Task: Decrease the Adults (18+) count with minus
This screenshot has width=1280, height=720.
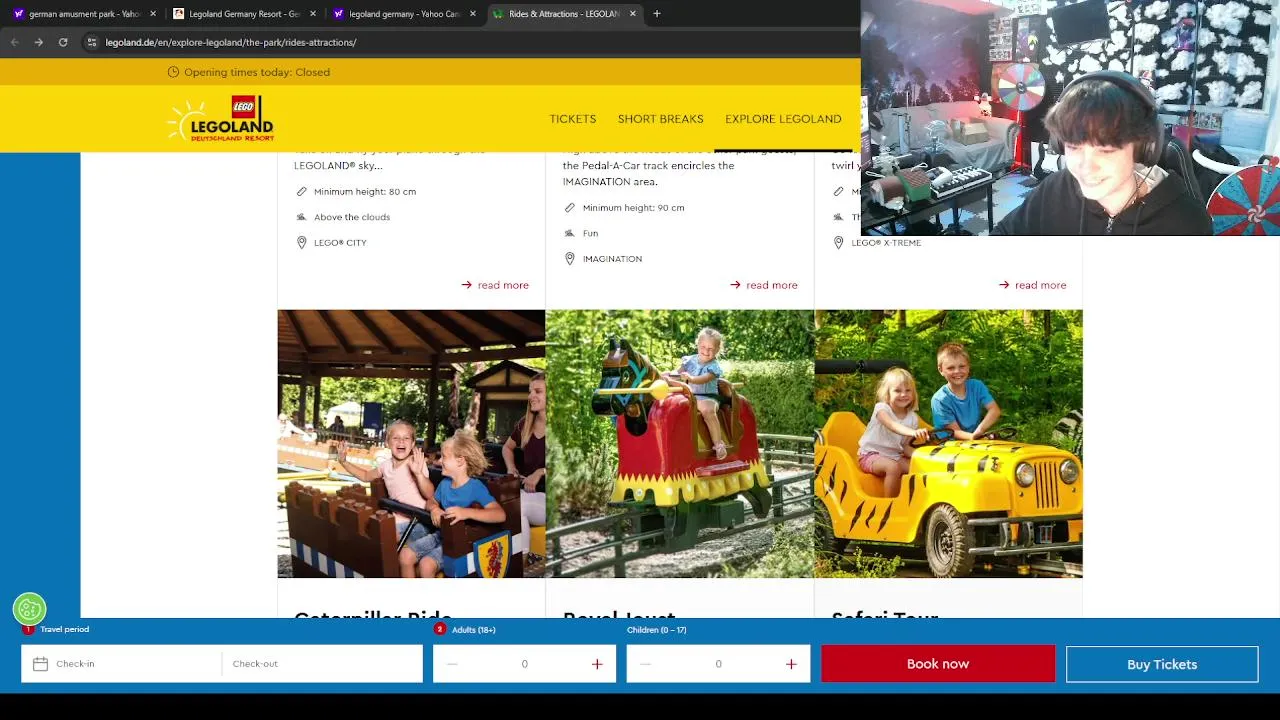Action: point(452,664)
